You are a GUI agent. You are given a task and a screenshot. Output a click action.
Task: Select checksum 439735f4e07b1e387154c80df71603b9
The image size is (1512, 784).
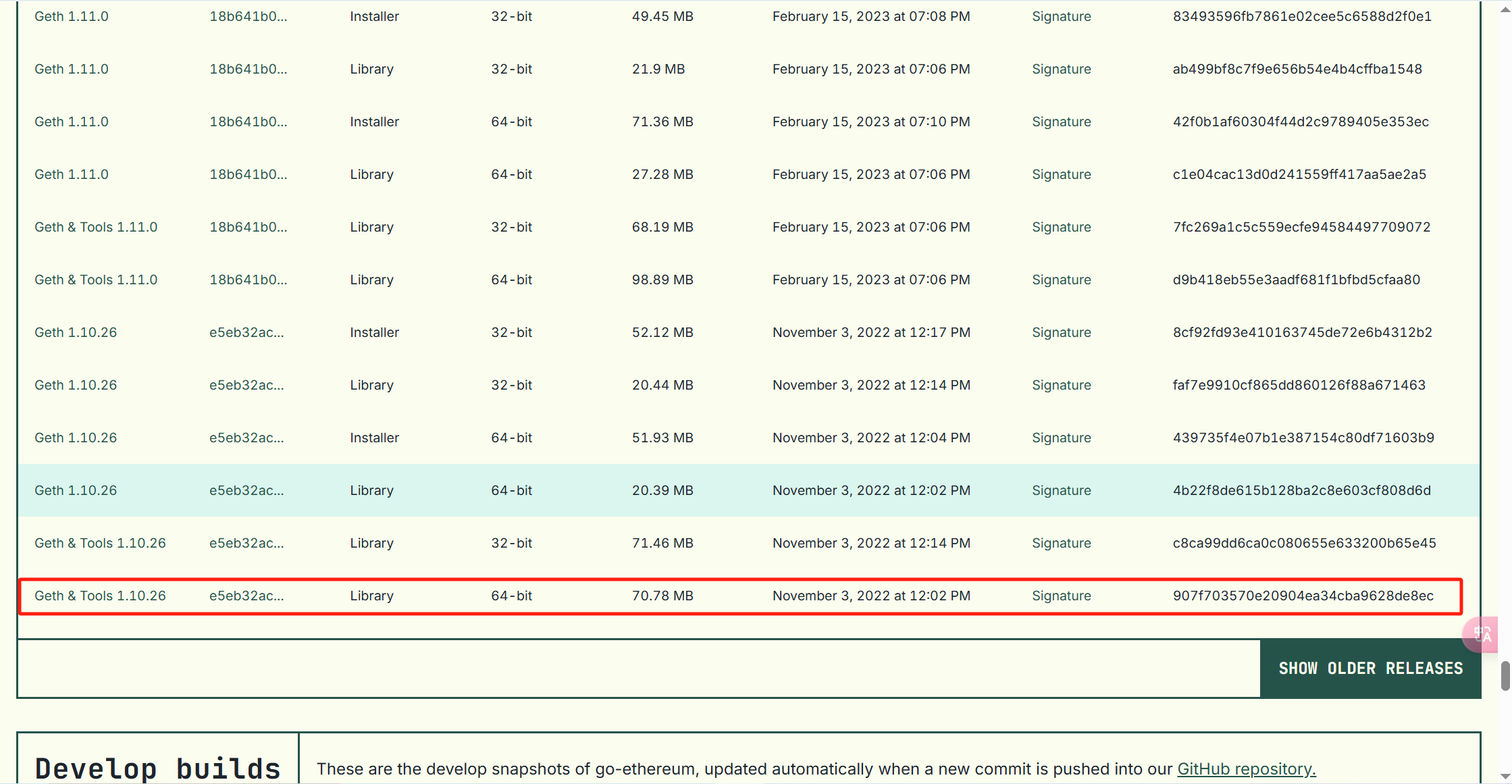pos(1303,438)
